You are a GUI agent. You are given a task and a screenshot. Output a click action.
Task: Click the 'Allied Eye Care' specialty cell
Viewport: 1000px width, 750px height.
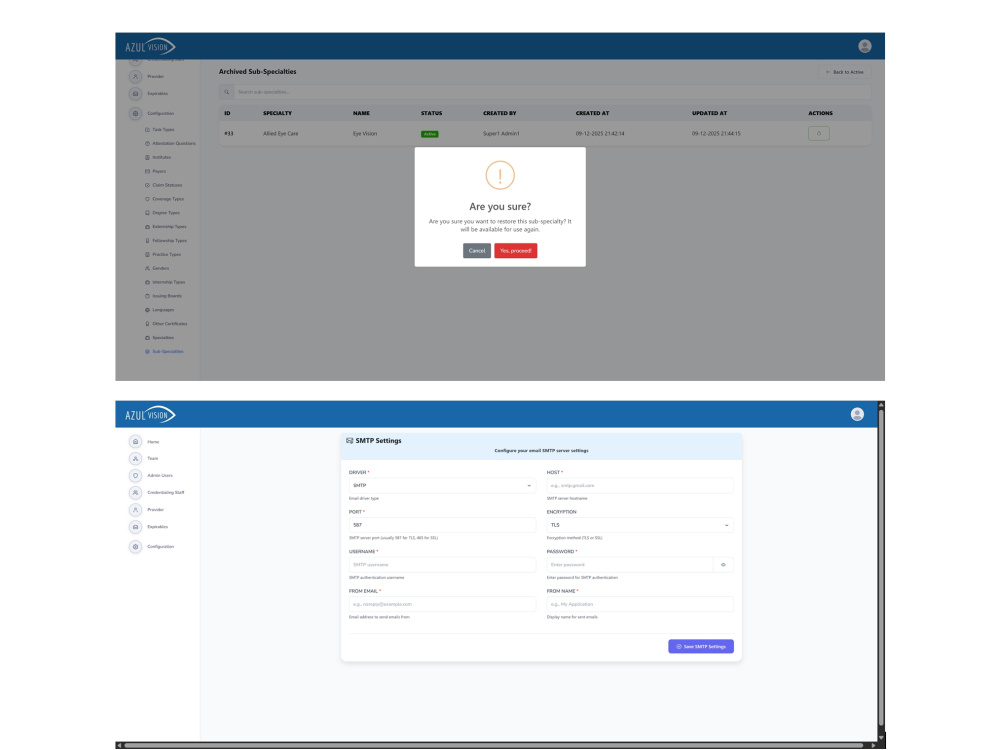pyautogui.click(x=281, y=134)
